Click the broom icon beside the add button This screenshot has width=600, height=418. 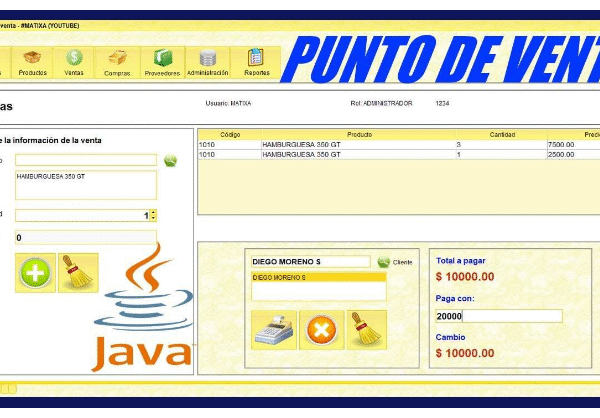(78, 272)
